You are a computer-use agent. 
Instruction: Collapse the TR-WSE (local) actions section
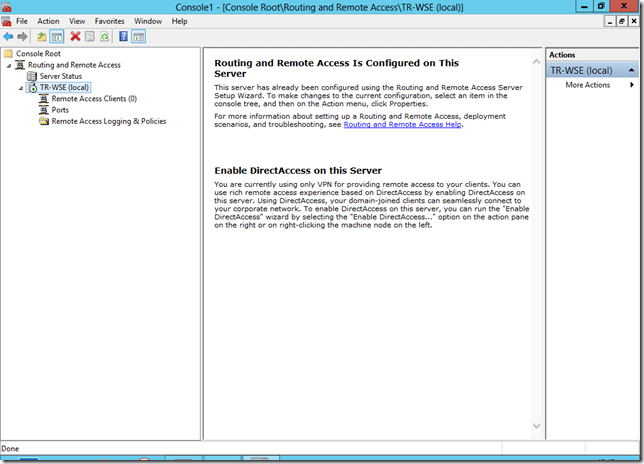click(631, 71)
